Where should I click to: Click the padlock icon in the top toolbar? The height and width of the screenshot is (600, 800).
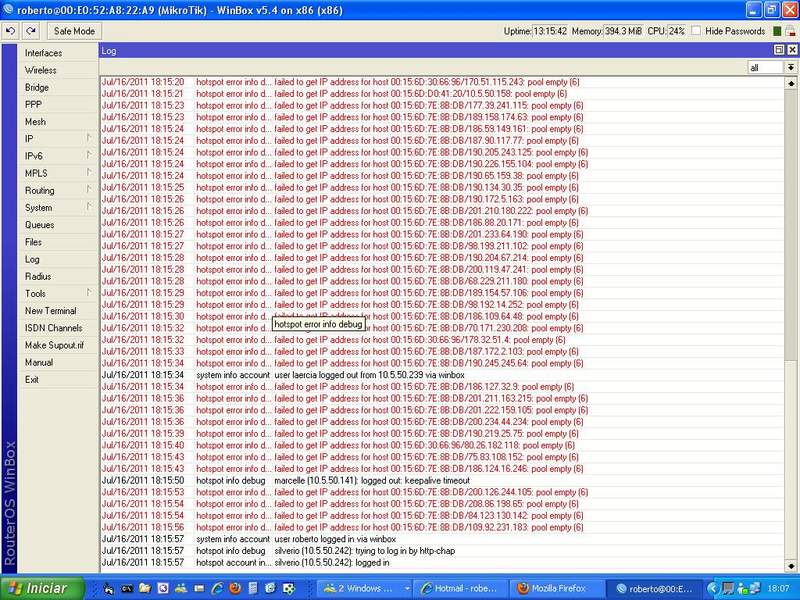coord(790,31)
